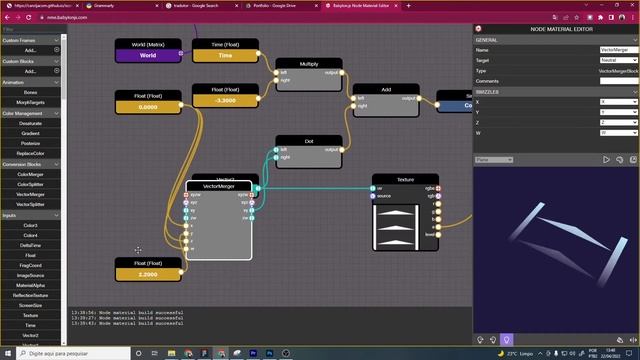The height and width of the screenshot is (360, 640).
Task: Select FragCoord in the node list
Action: click(31, 265)
